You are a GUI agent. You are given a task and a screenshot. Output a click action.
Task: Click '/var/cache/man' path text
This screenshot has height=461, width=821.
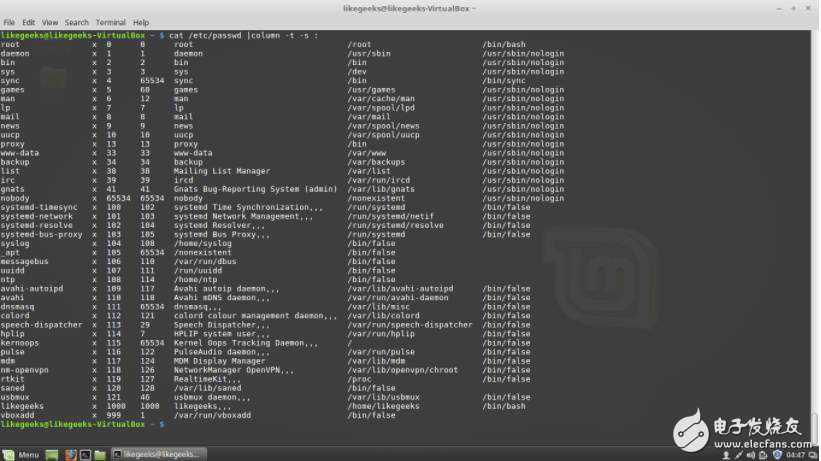pyautogui.click(x=381, y=98)
